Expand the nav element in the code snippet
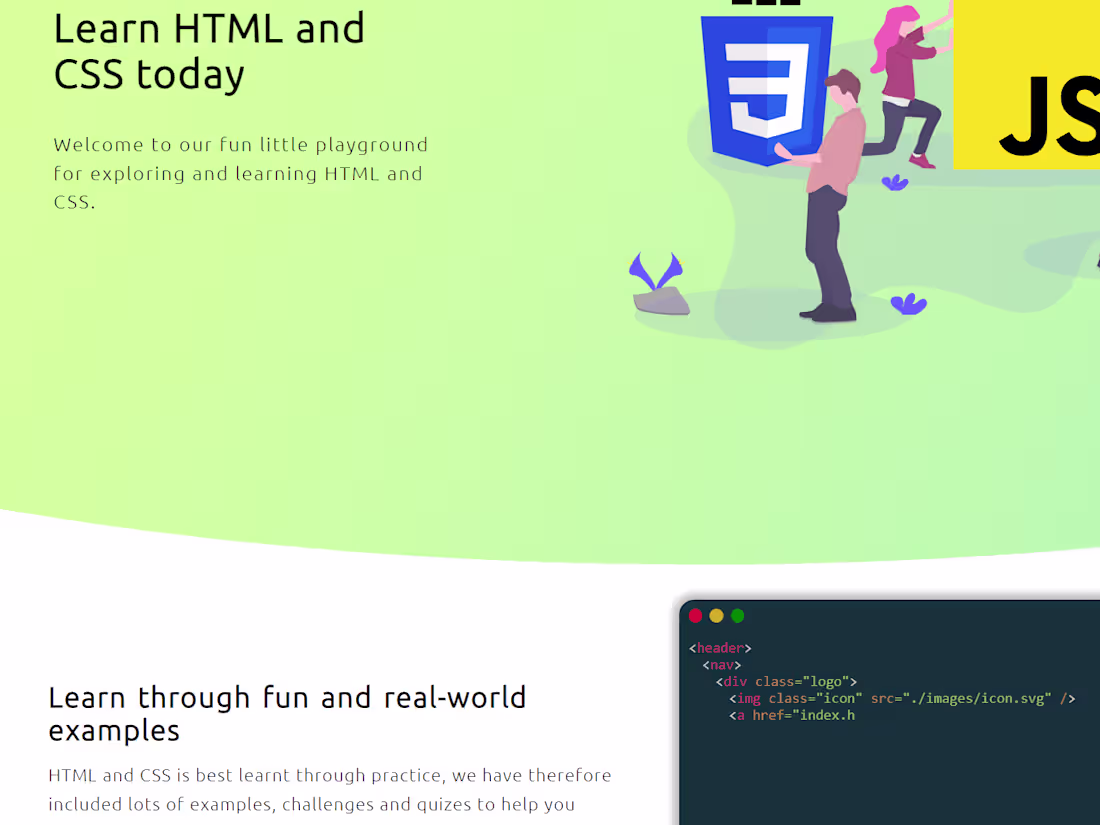Screen dimensions: 1100x825 tap(722, 664)
